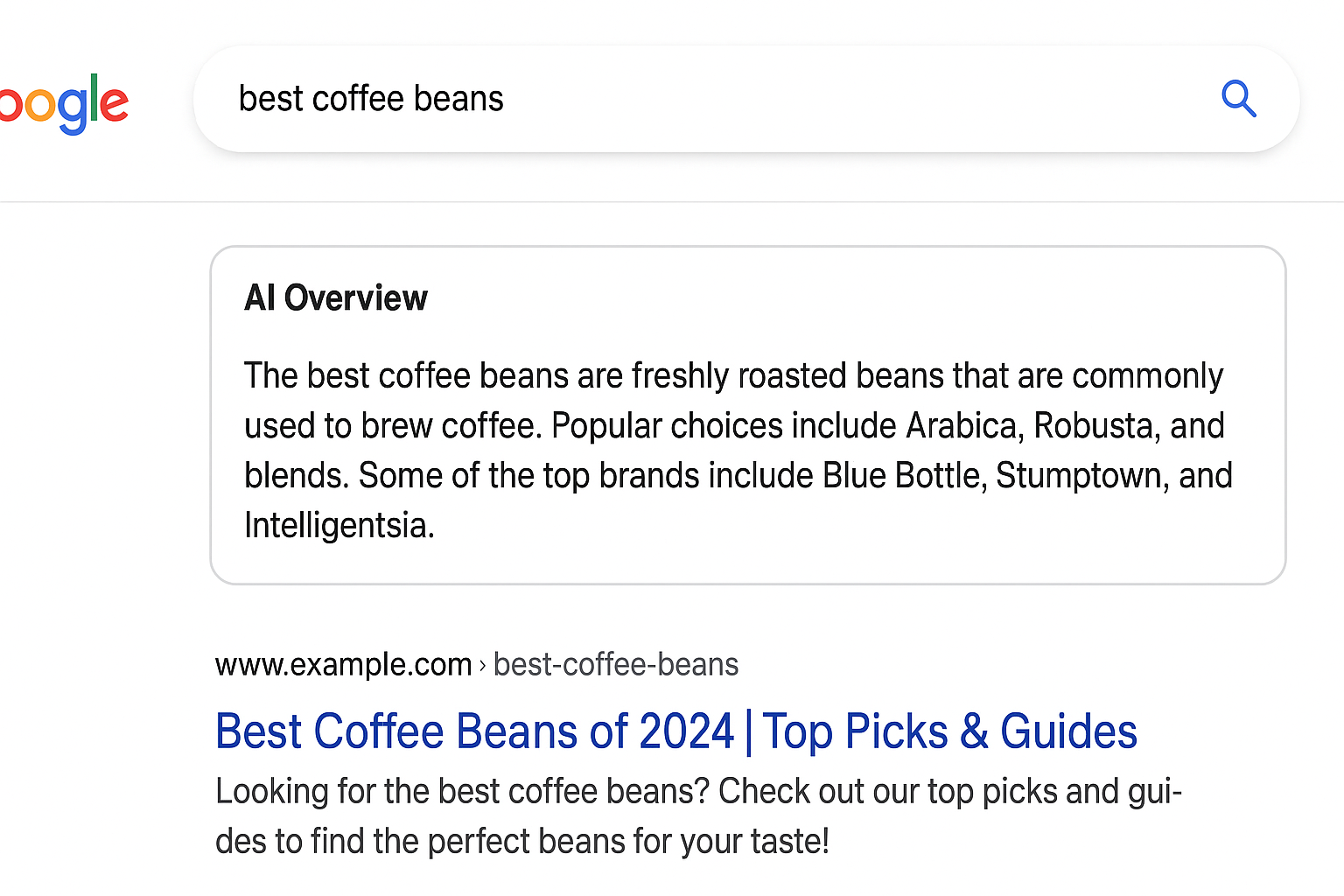Click 'Intelligentsia' in the AI Overview

[338, 526]
